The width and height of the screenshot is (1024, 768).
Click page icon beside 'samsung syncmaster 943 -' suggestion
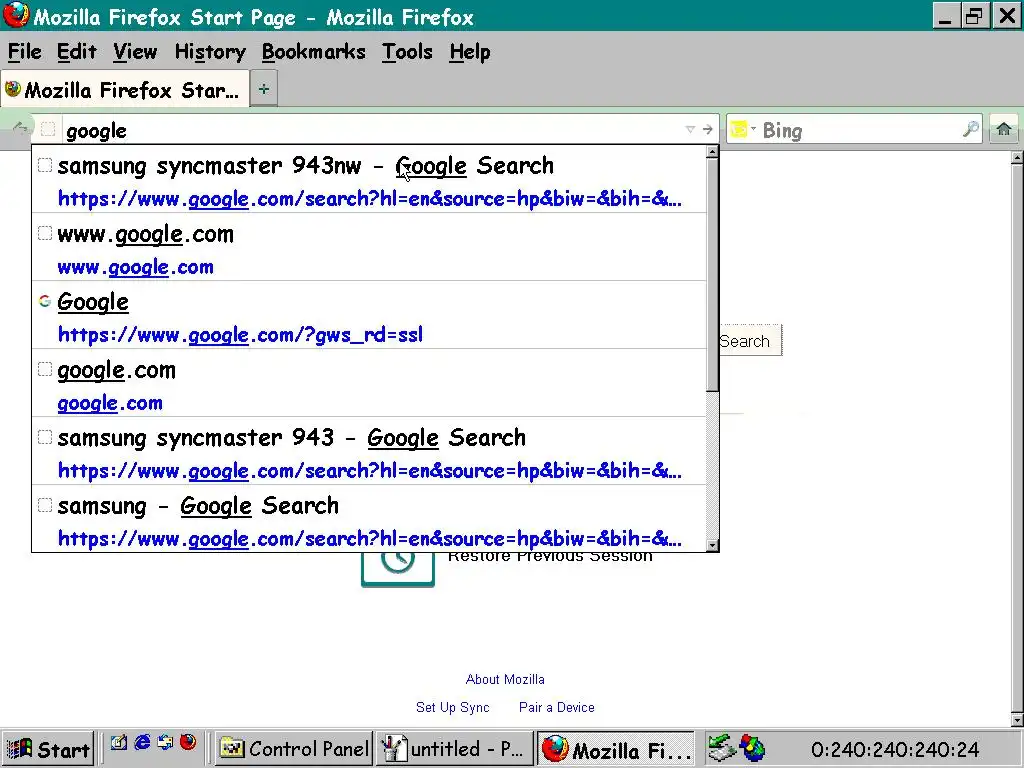pos(44,437)
